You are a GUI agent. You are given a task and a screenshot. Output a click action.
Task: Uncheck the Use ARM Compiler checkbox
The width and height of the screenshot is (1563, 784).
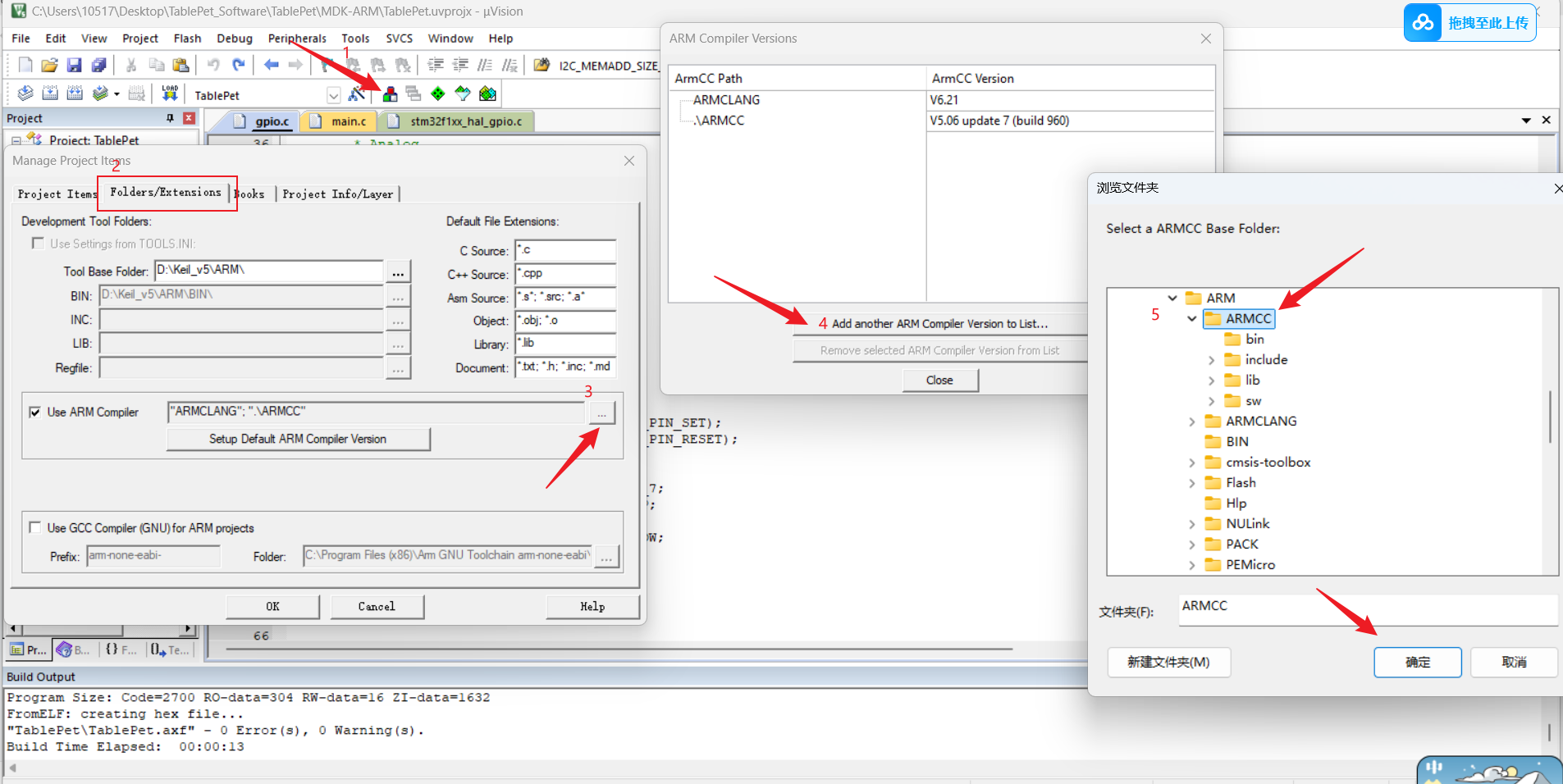click(x=35, y=412)
